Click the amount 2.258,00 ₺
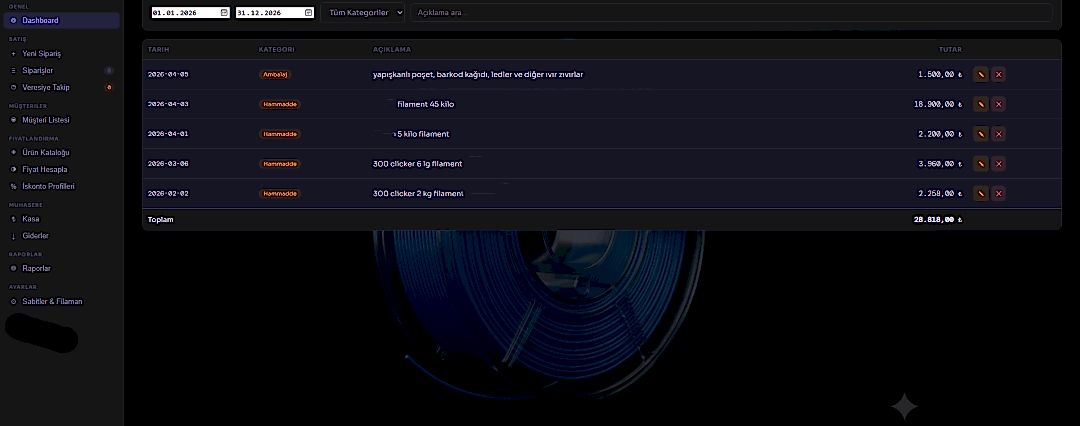This screenshot has width=1080, height=426. pos(940,194)
